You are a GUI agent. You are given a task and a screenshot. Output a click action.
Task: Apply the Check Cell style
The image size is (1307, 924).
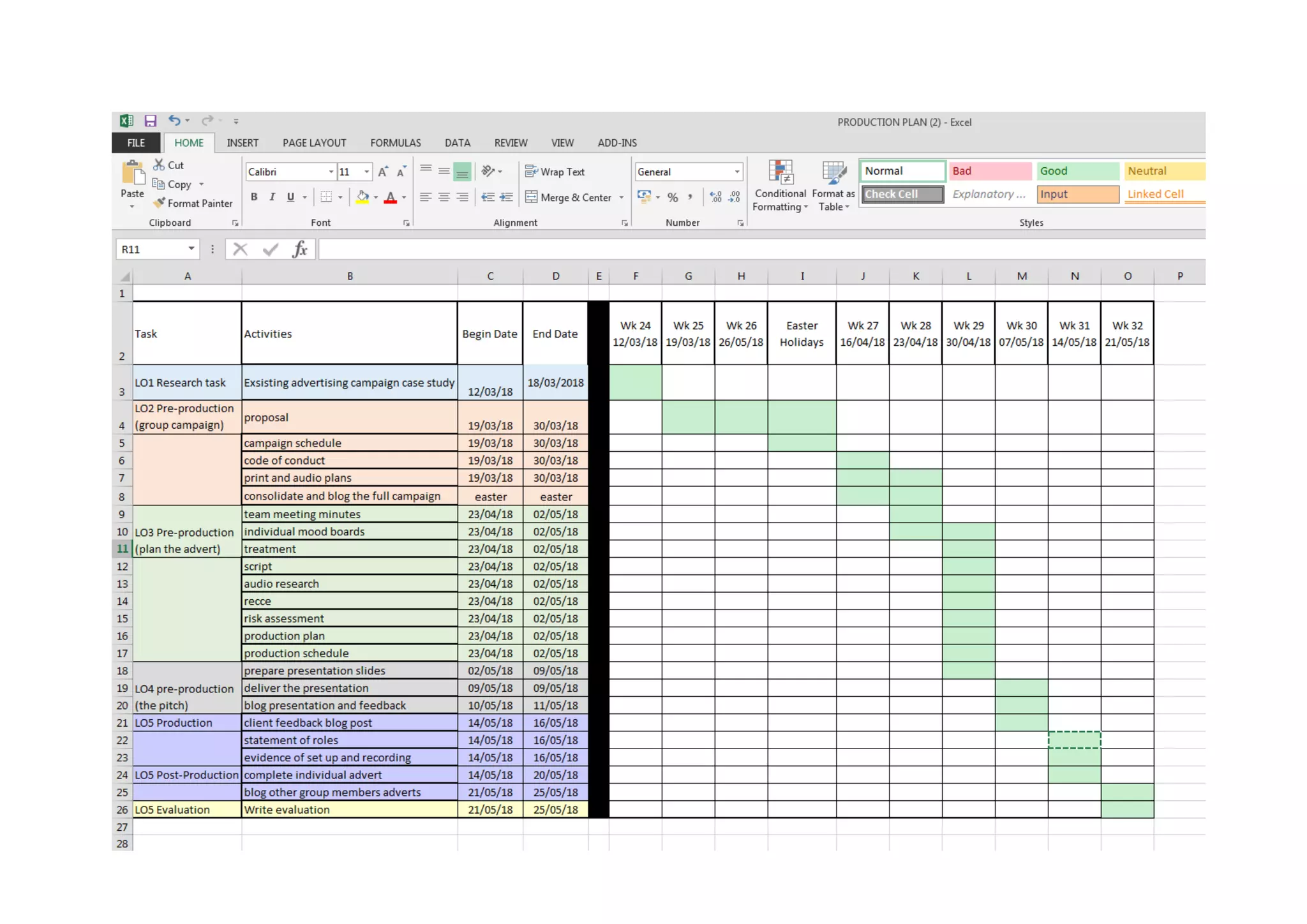[x=902, y=194]
